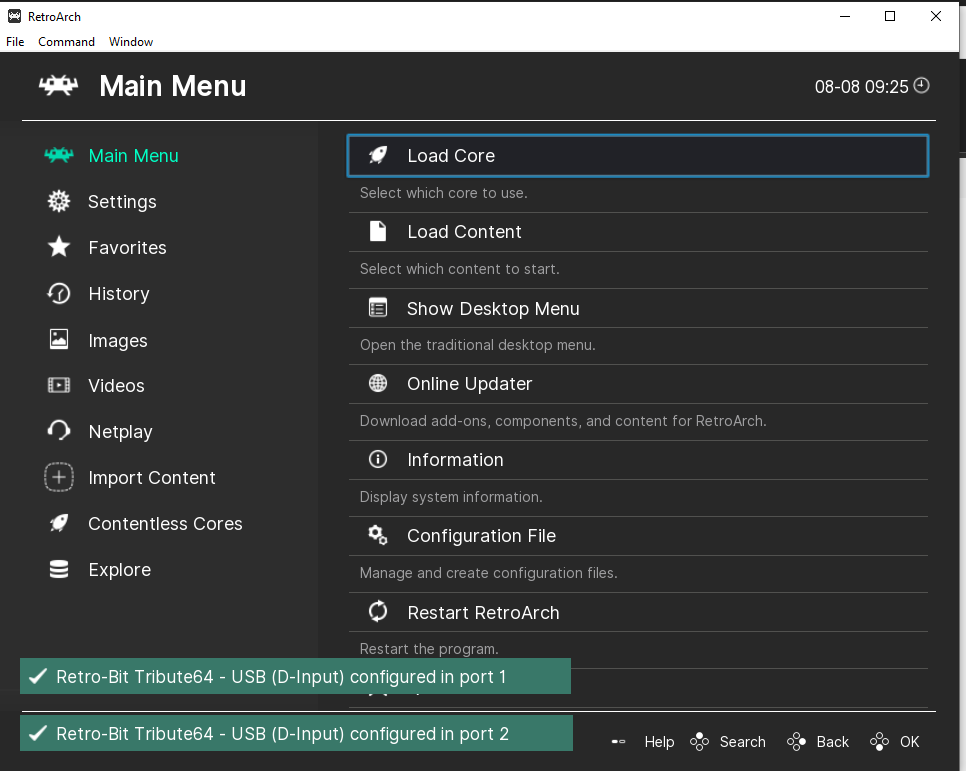This screenshot has height=771, width=966.
Task: Click the Online Updater globe icon
Action: [x=378, y=383]
